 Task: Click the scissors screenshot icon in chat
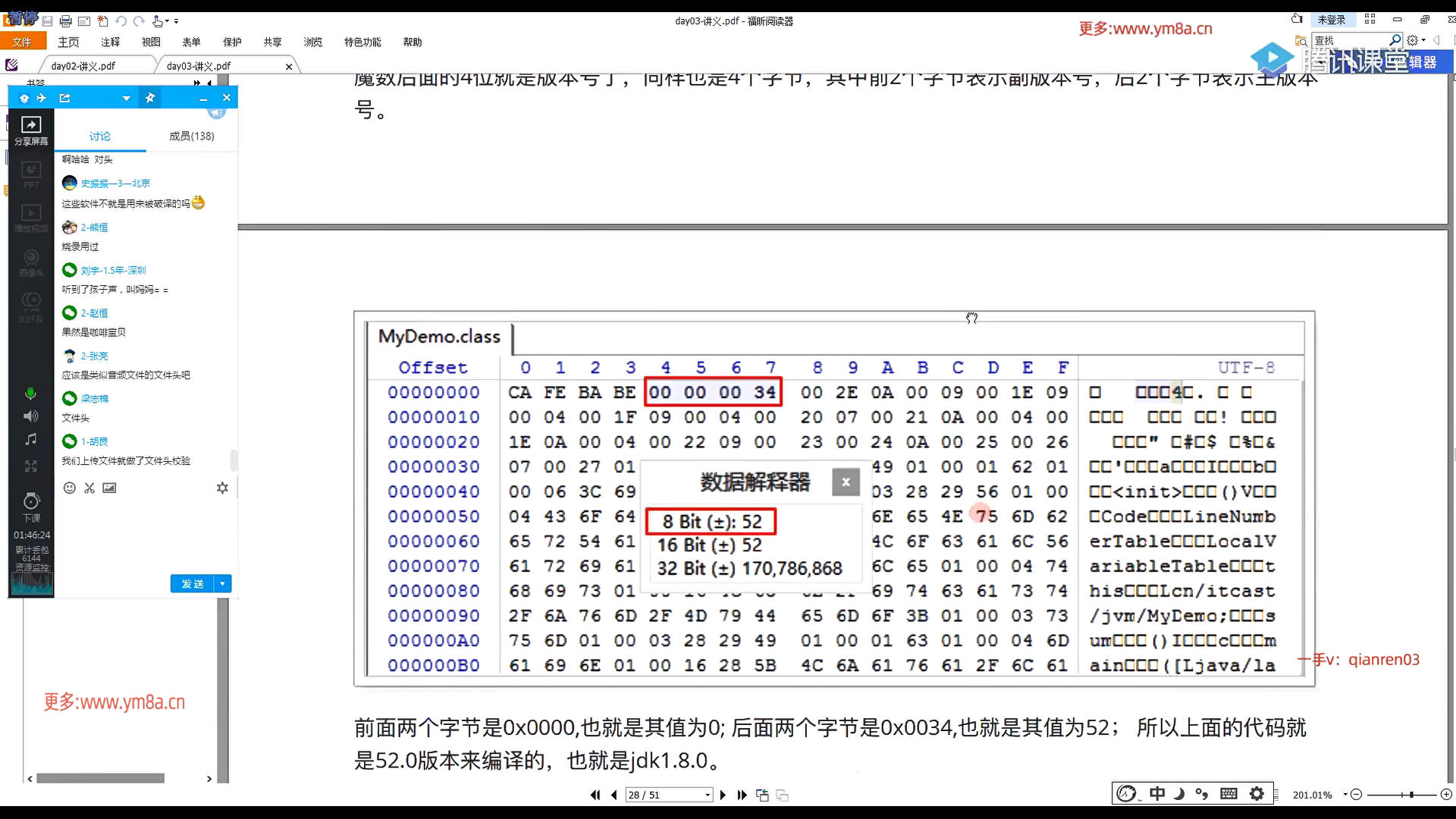pyautogui.click(x=89, y=488)
